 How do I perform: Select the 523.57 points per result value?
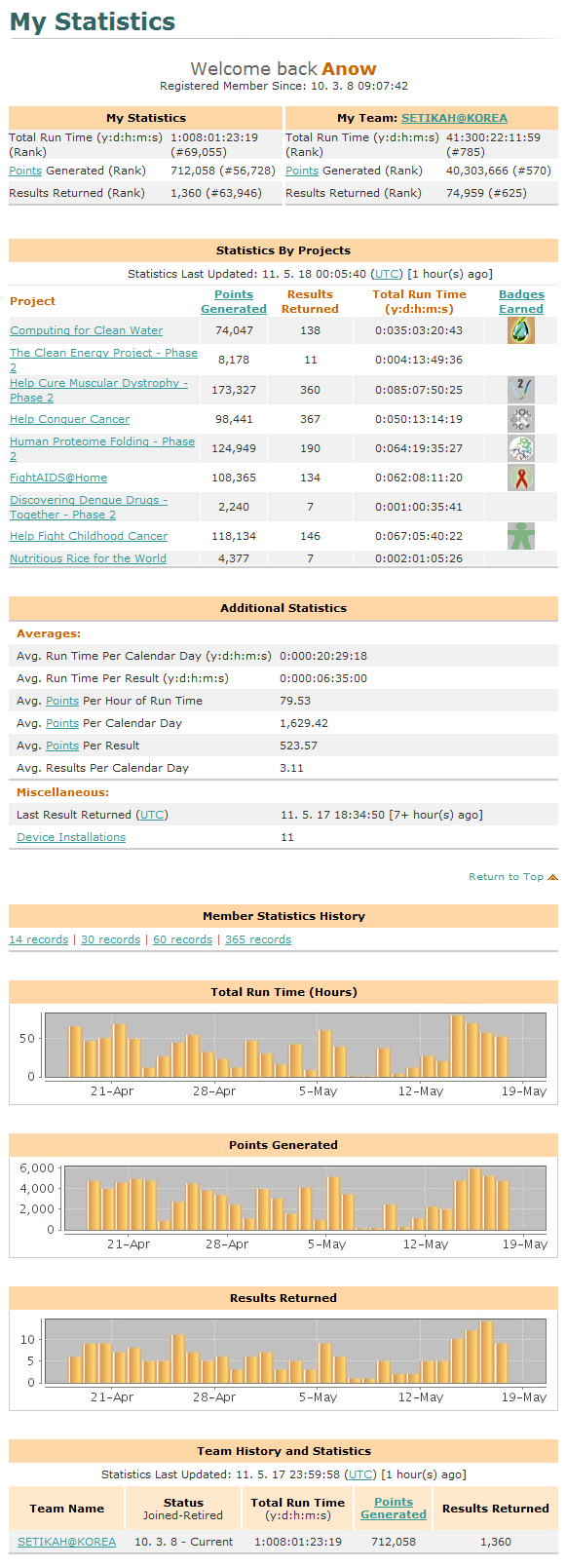coord(298,746)
